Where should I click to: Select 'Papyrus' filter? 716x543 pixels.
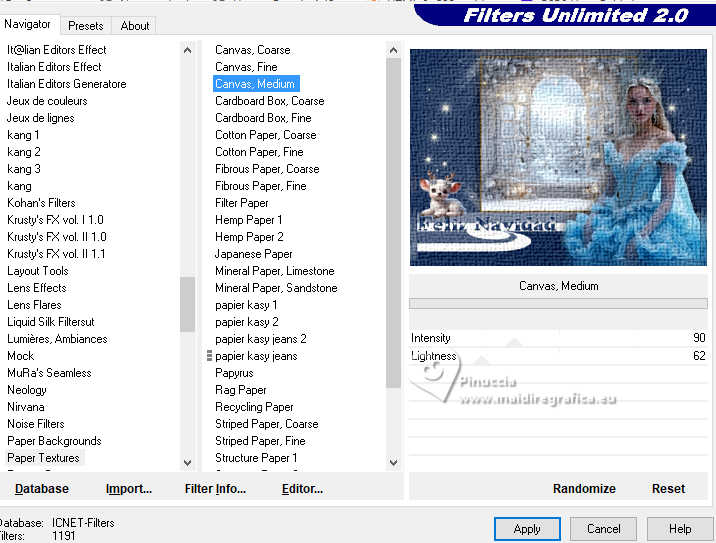[x=234, y=373]
